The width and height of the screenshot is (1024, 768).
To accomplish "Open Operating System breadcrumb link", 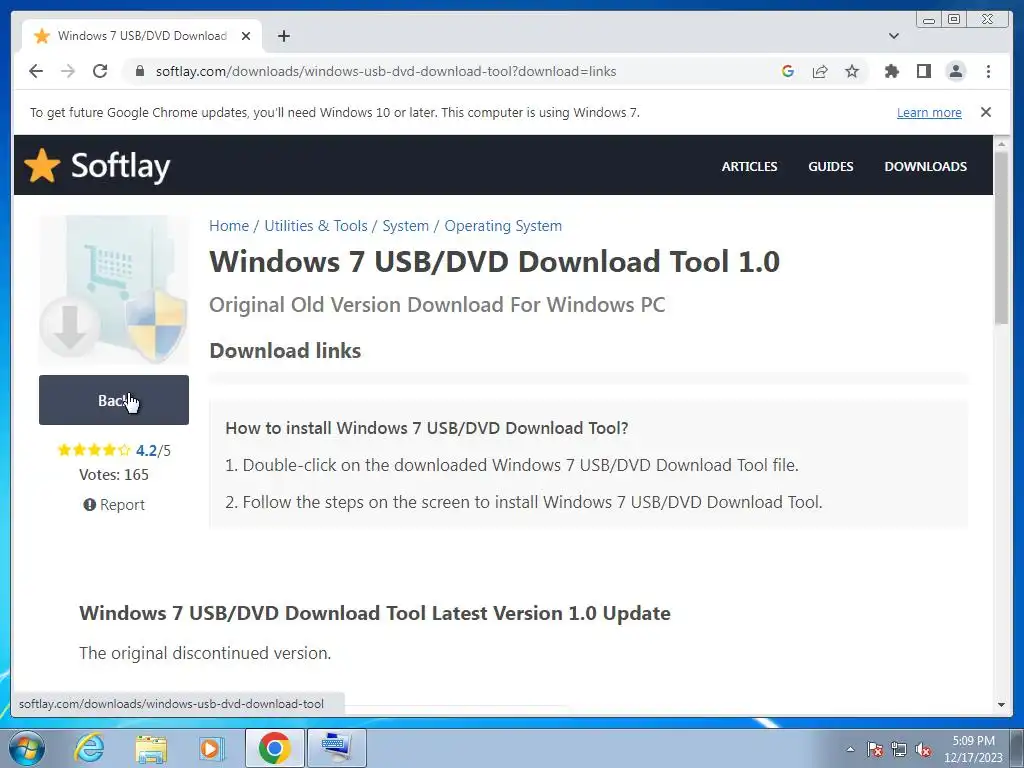I will pyautogui.click(x=503, y=226).
